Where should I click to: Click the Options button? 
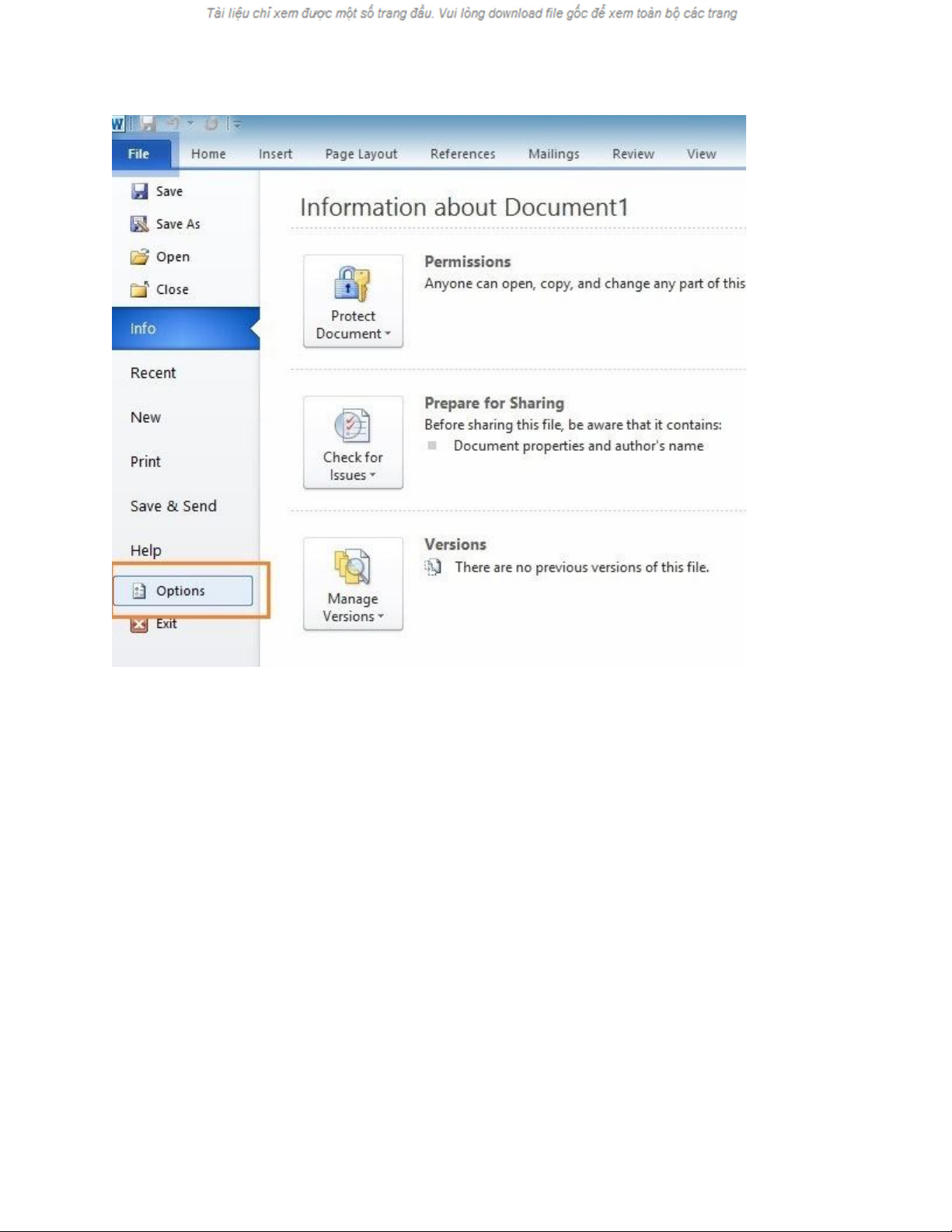[183, 591]
